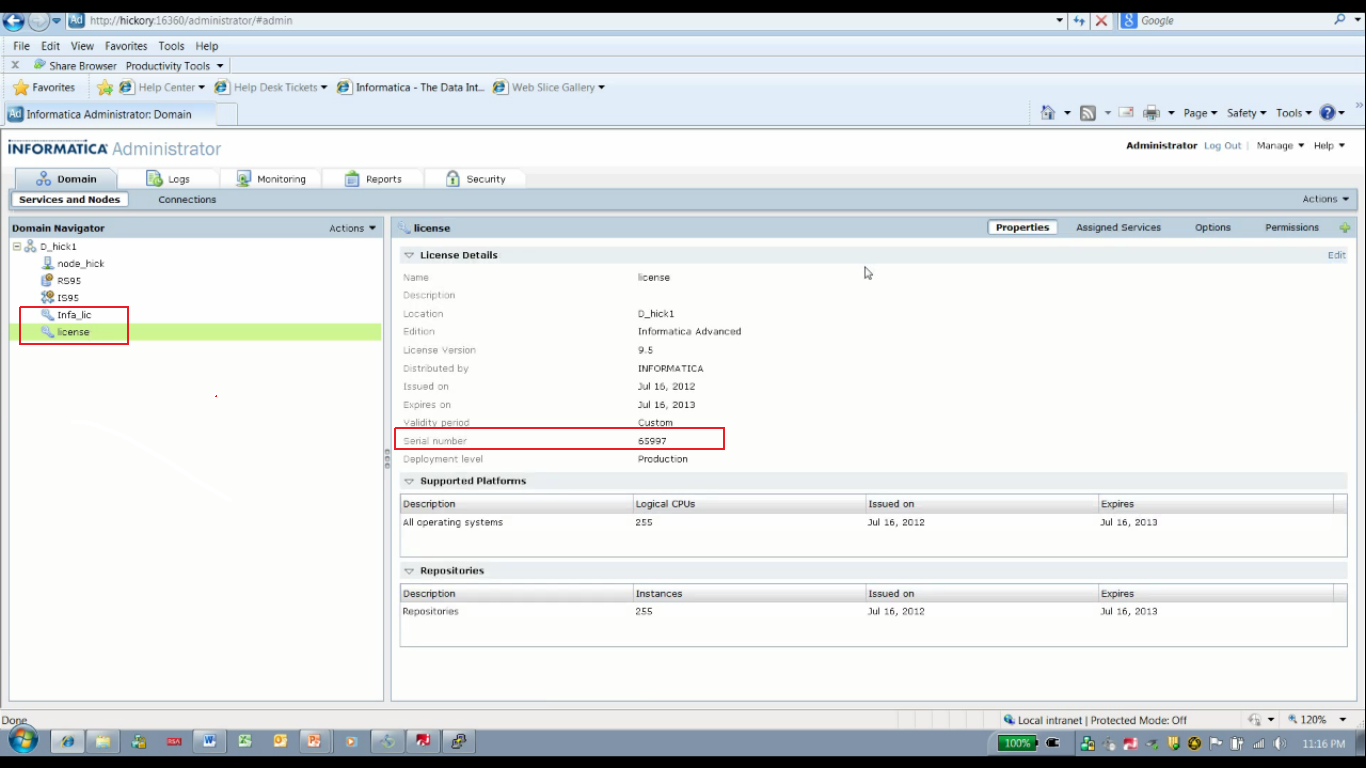Open the Informatica - The Data Int... favorite

click(411, 87)
